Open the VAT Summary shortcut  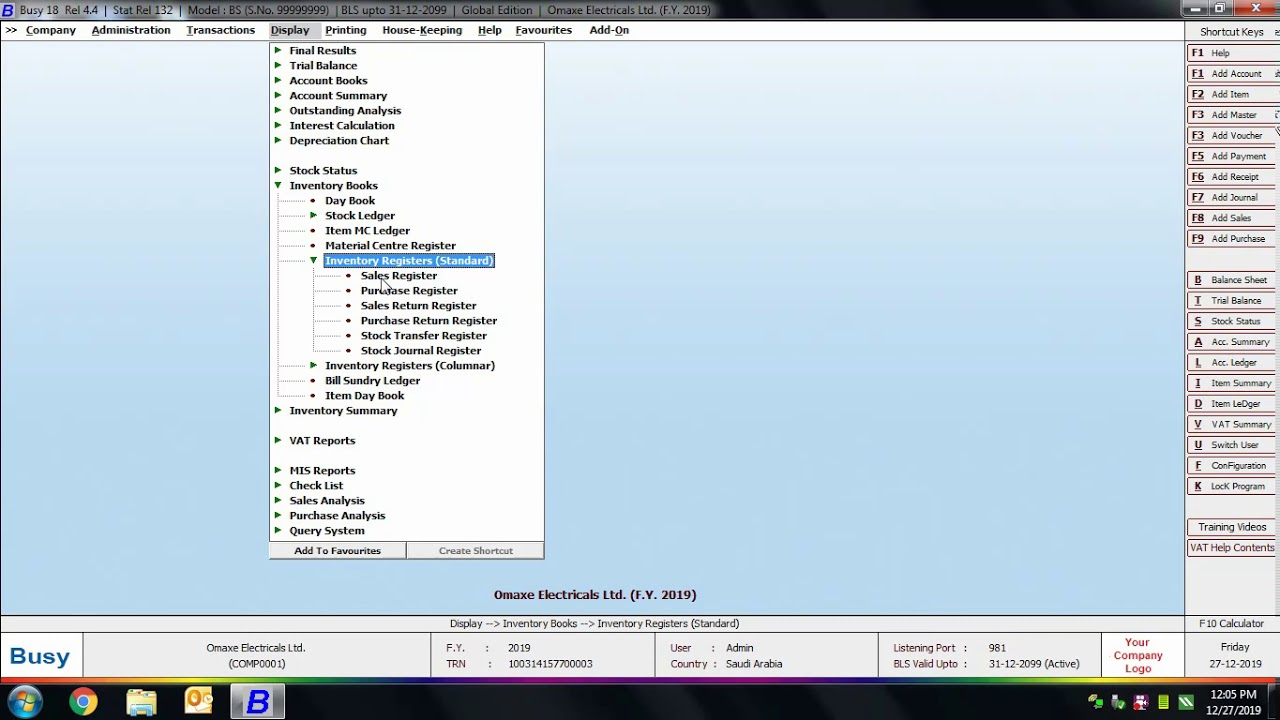(x=1232, y=424)
